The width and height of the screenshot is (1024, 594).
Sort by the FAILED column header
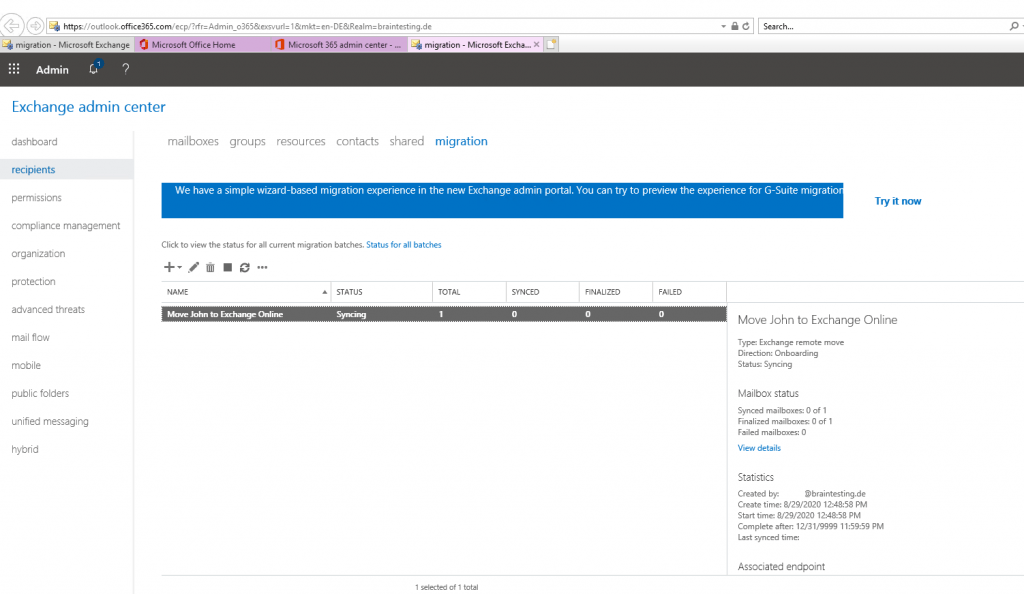point(689,292)
